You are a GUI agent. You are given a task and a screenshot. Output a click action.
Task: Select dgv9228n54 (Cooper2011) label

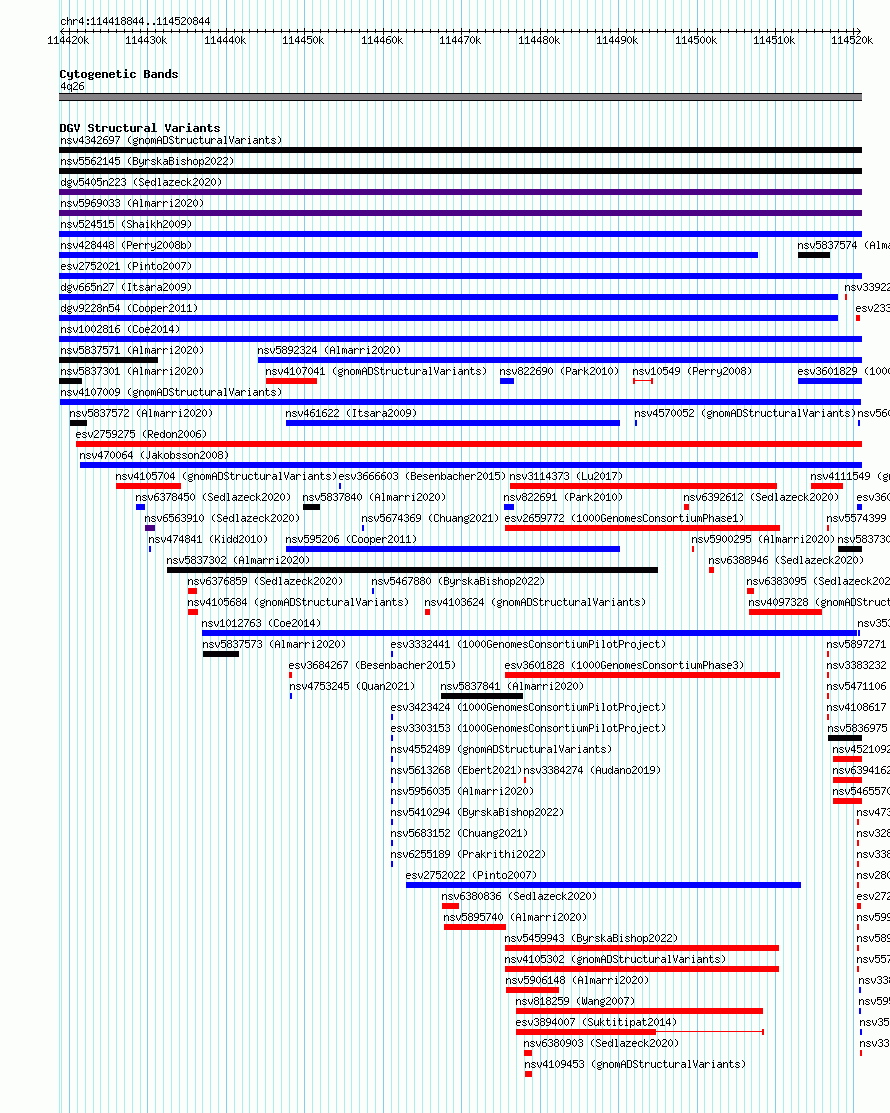(x=129, y=309)
